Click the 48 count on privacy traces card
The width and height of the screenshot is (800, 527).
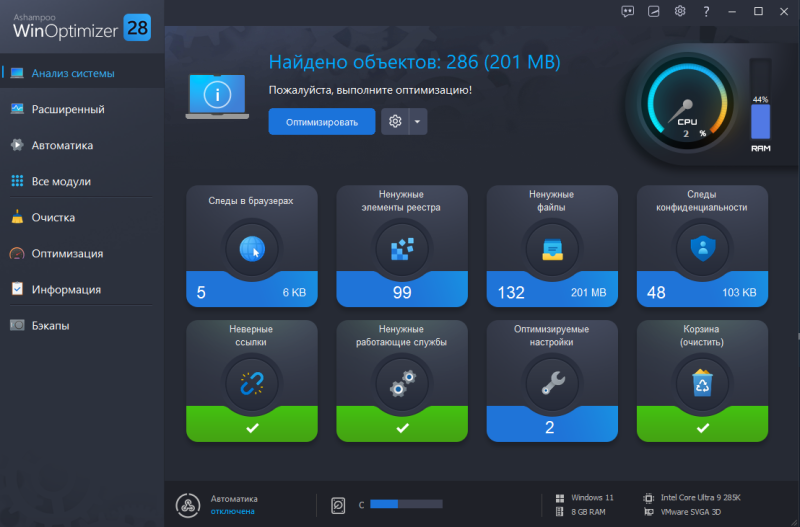tap(656, 292)
